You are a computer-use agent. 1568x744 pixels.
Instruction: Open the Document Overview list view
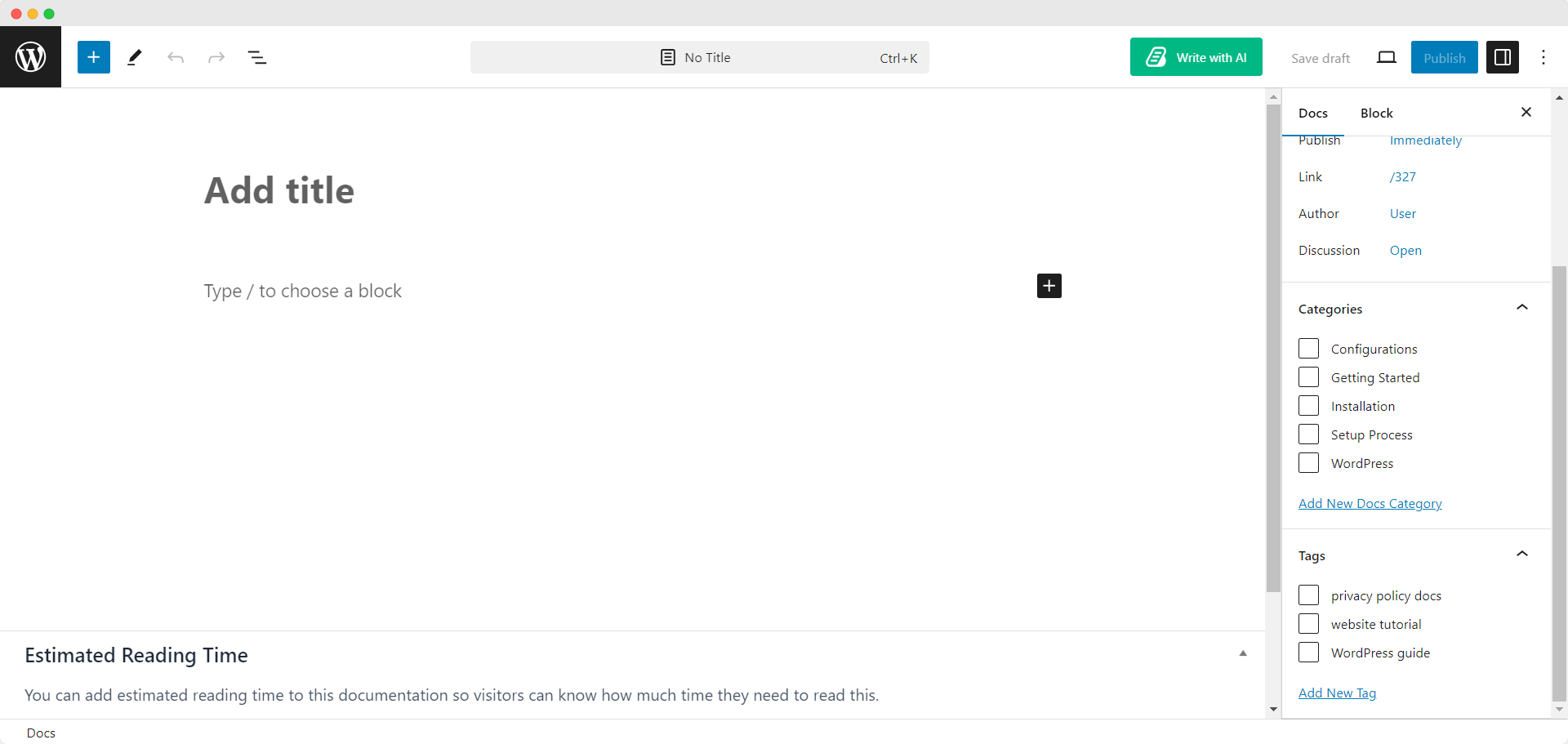(x=257, y=57)
